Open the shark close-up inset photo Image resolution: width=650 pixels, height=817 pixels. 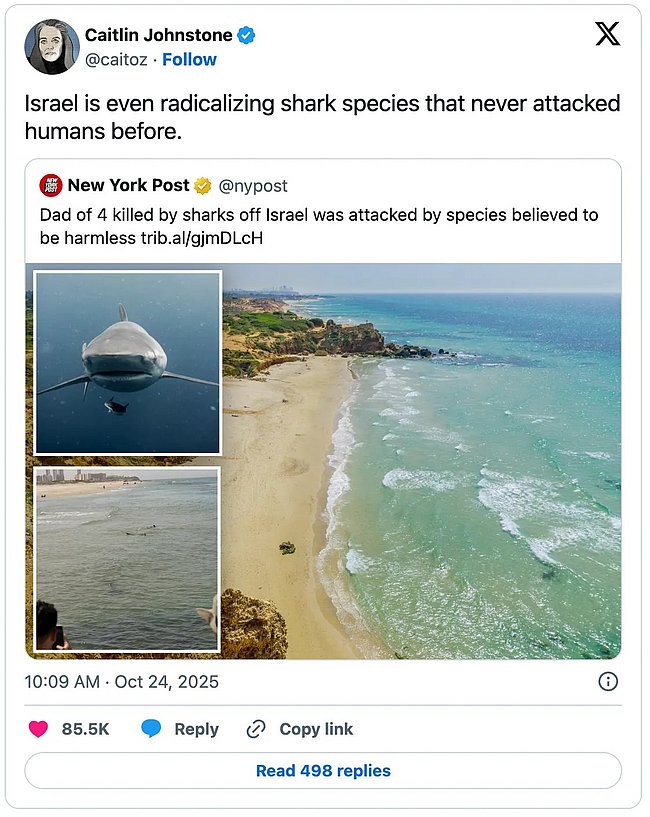pyautogui.click(x=127, y=362)
